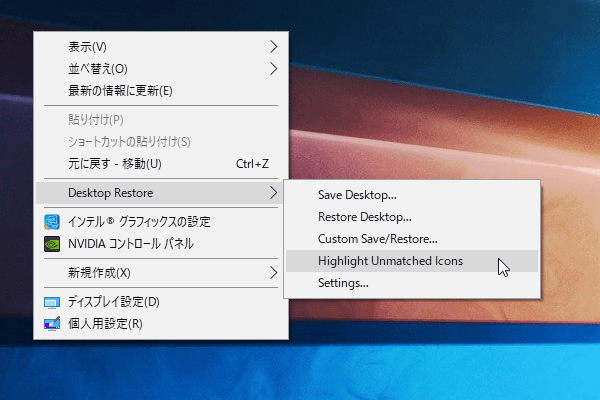The width and height of the screenshot is (600, 400).
Task: Open the Desktop Restore menu entry
Action: pos(161,193)
